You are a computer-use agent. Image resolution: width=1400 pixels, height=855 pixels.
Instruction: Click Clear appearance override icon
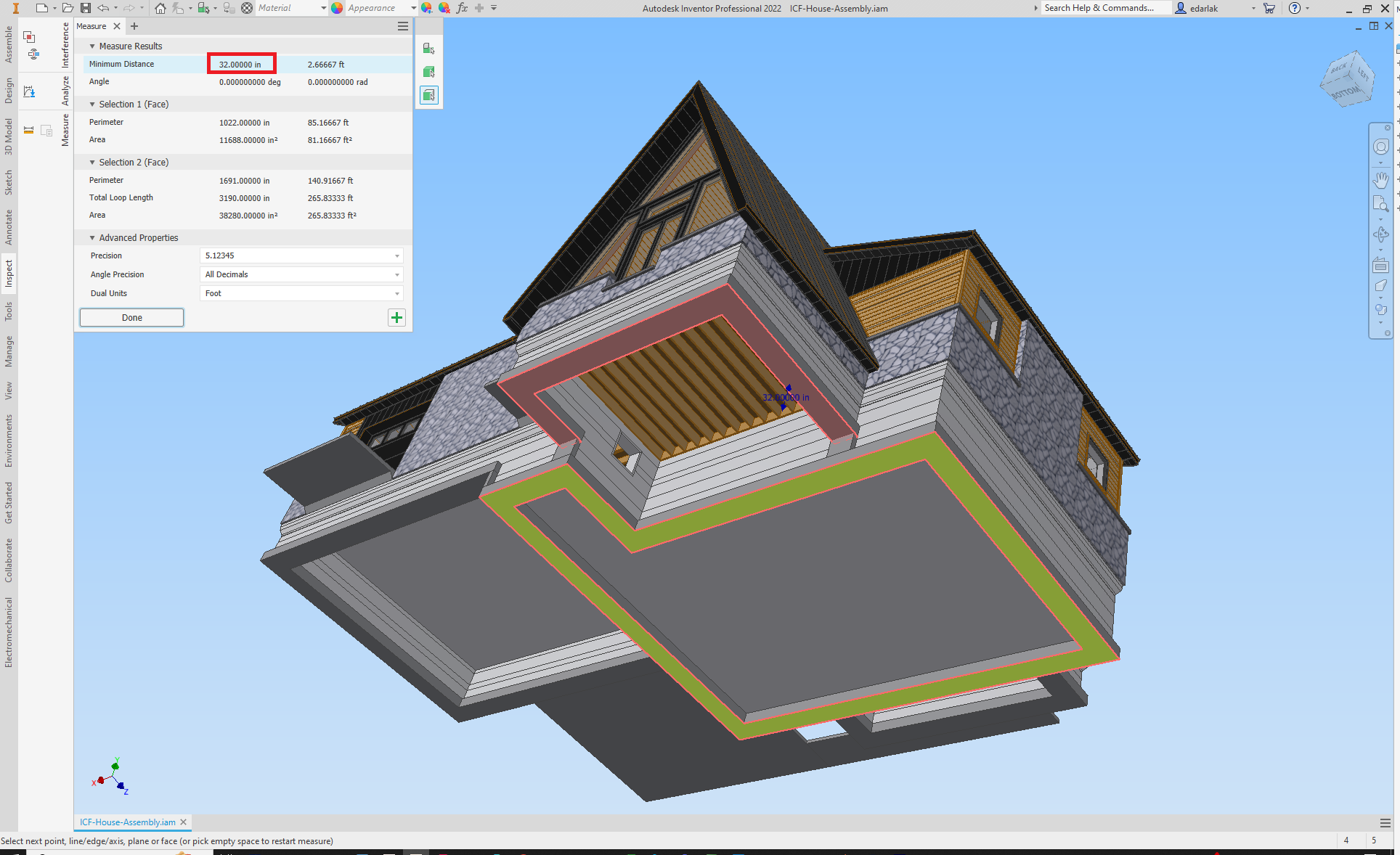coord(444,8)
